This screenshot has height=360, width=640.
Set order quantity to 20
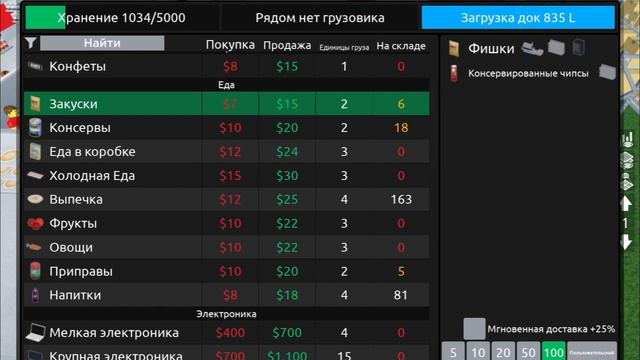(503, 352)
